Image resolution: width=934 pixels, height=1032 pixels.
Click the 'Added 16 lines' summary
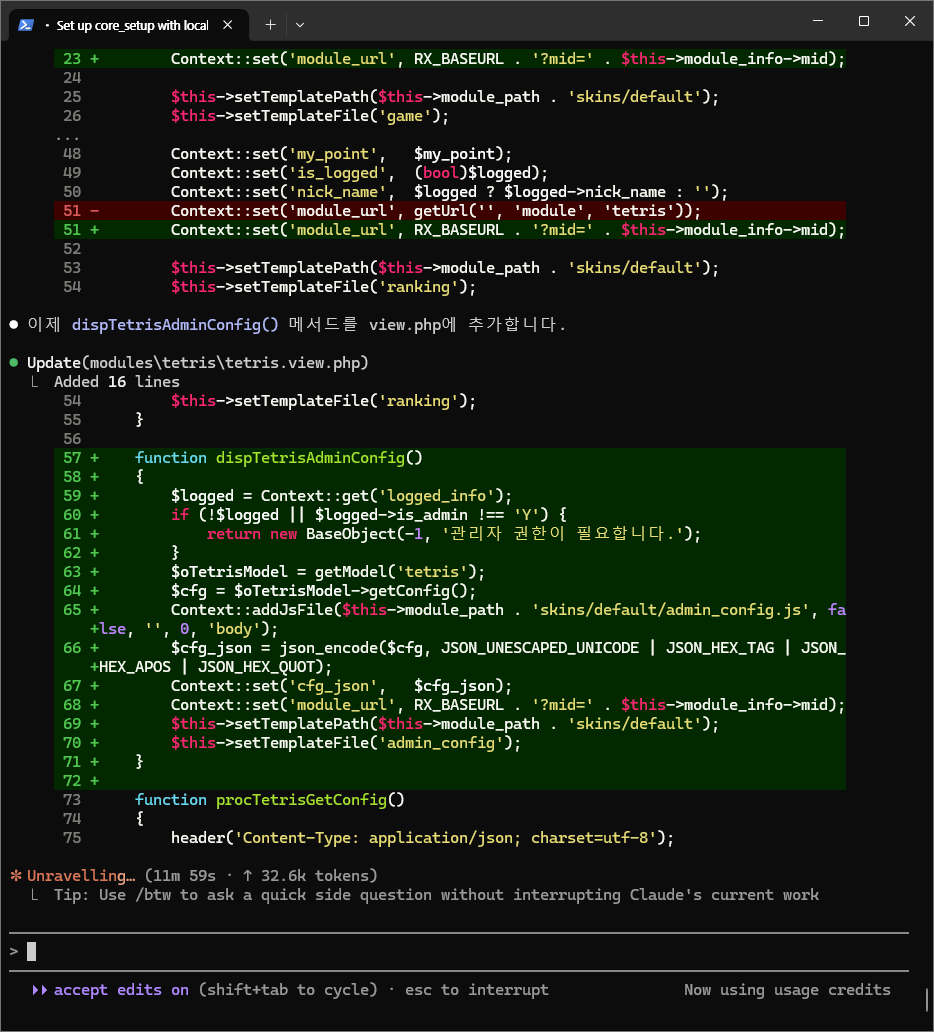point(117,382)
